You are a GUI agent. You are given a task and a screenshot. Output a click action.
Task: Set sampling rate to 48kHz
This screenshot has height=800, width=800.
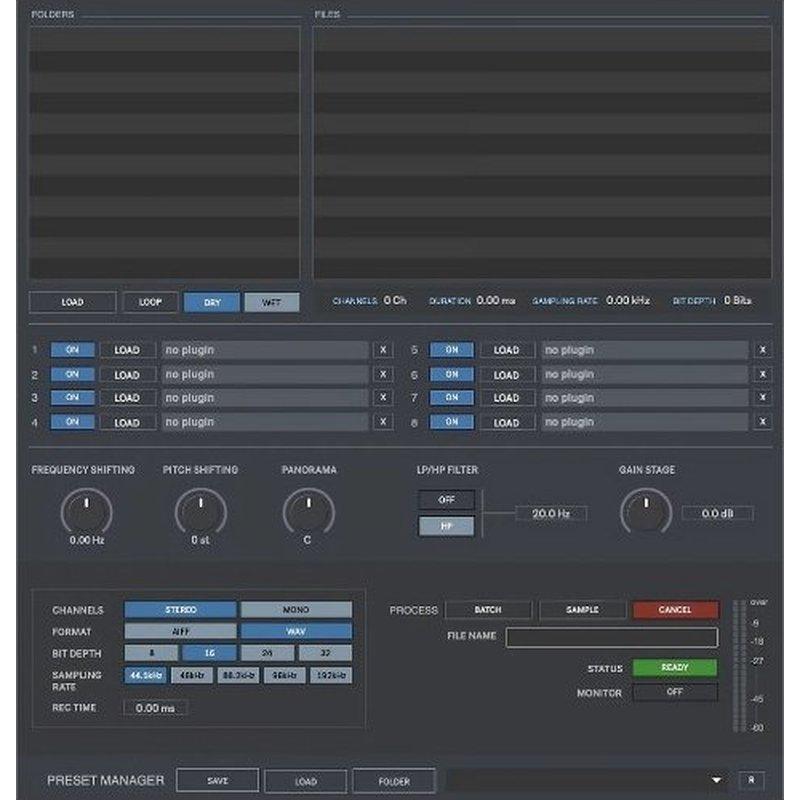[x=192, y=675]
